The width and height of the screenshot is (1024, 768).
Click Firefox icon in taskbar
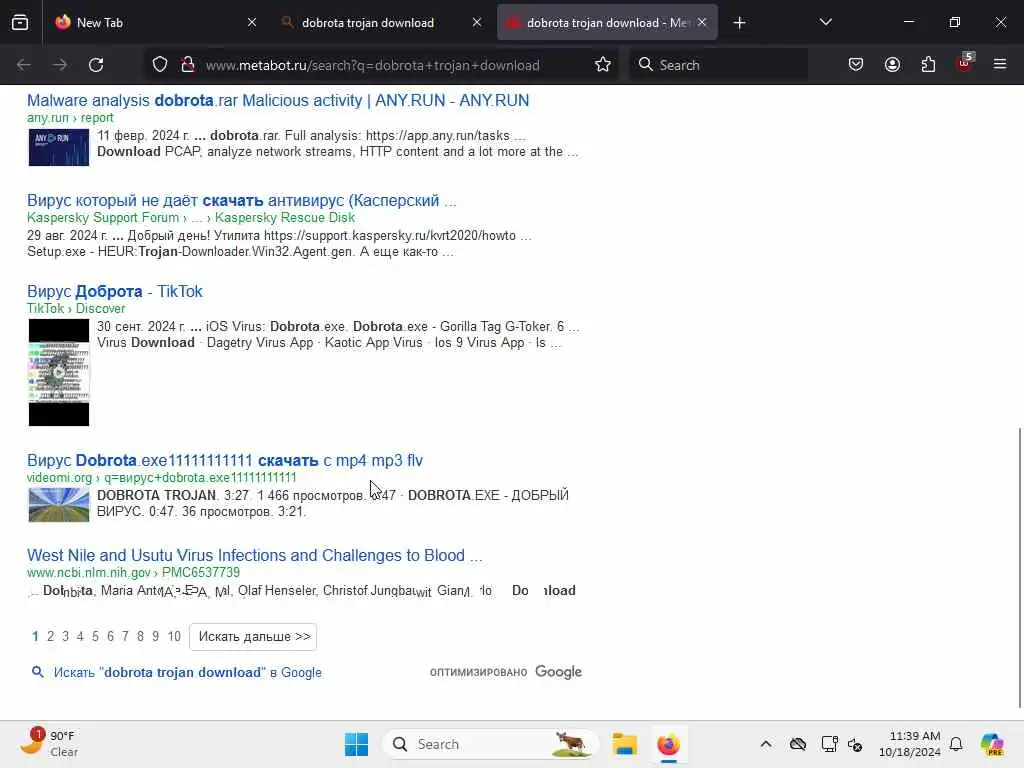pyautogui.click(x=668, y=744)
